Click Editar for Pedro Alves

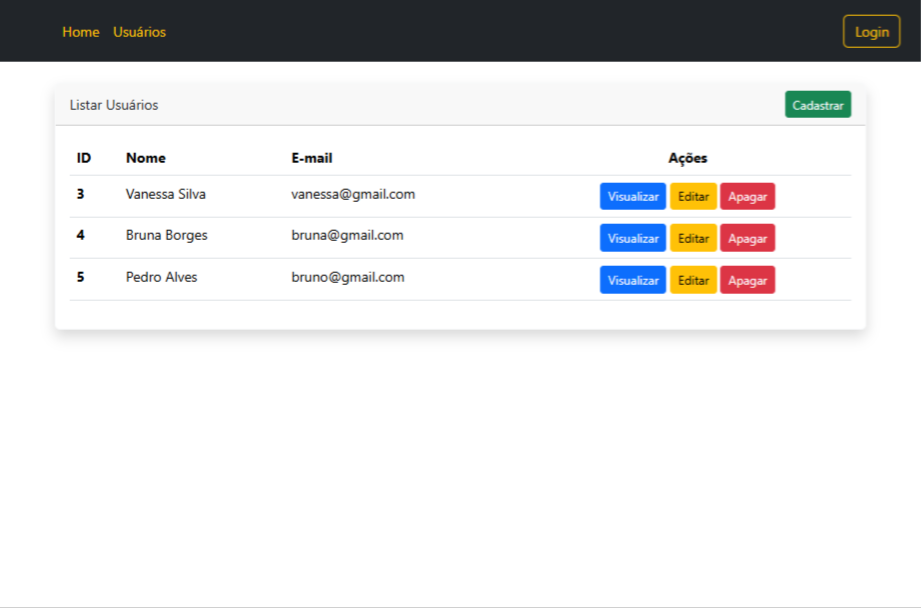pos(693,281)
